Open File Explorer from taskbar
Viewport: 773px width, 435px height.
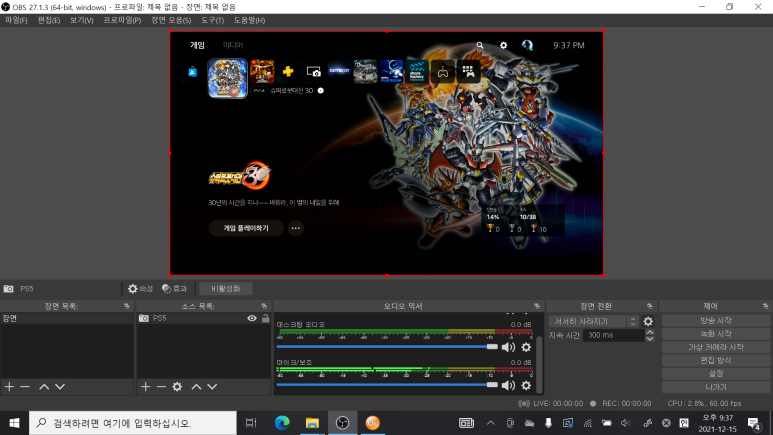pyautogui.click(x=312, y=423)
